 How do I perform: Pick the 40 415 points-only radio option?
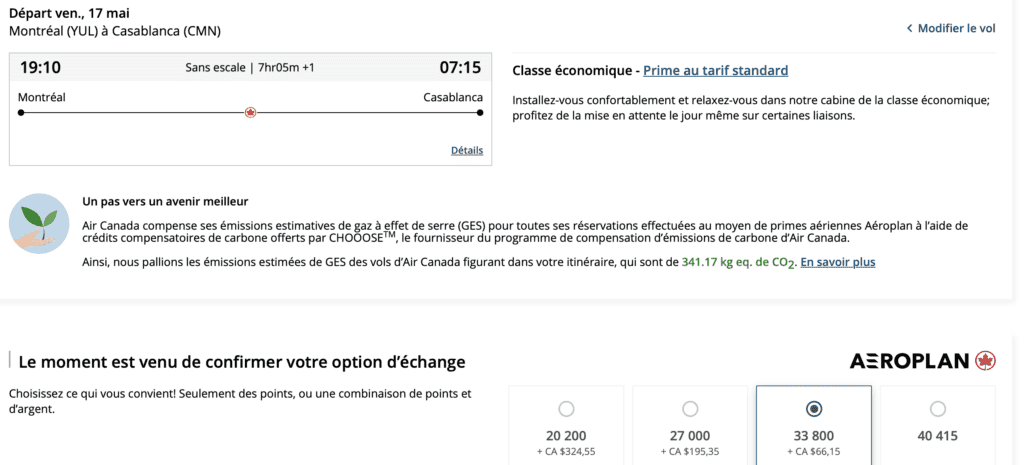pos(937,409)
